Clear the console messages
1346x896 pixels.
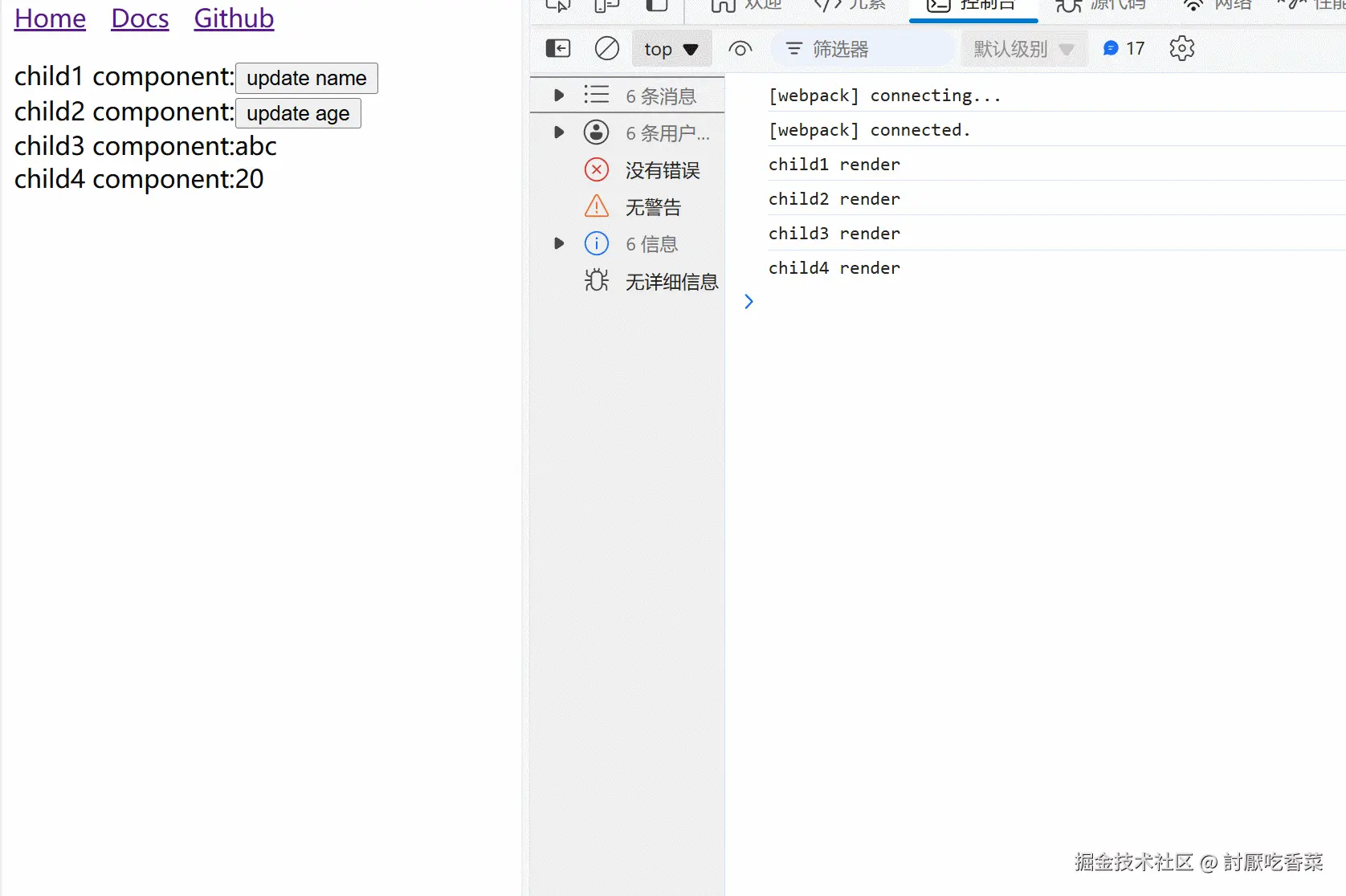[x=606, y=48]
